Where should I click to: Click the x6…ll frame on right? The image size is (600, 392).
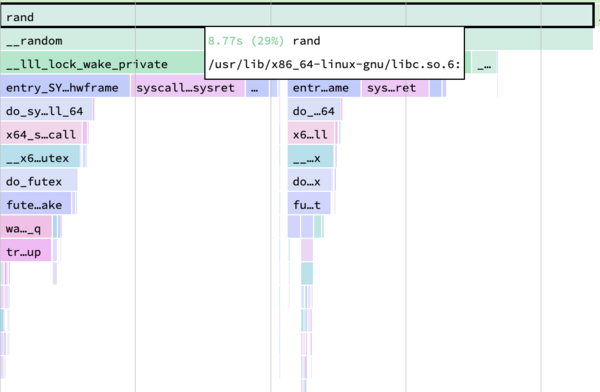311,134
